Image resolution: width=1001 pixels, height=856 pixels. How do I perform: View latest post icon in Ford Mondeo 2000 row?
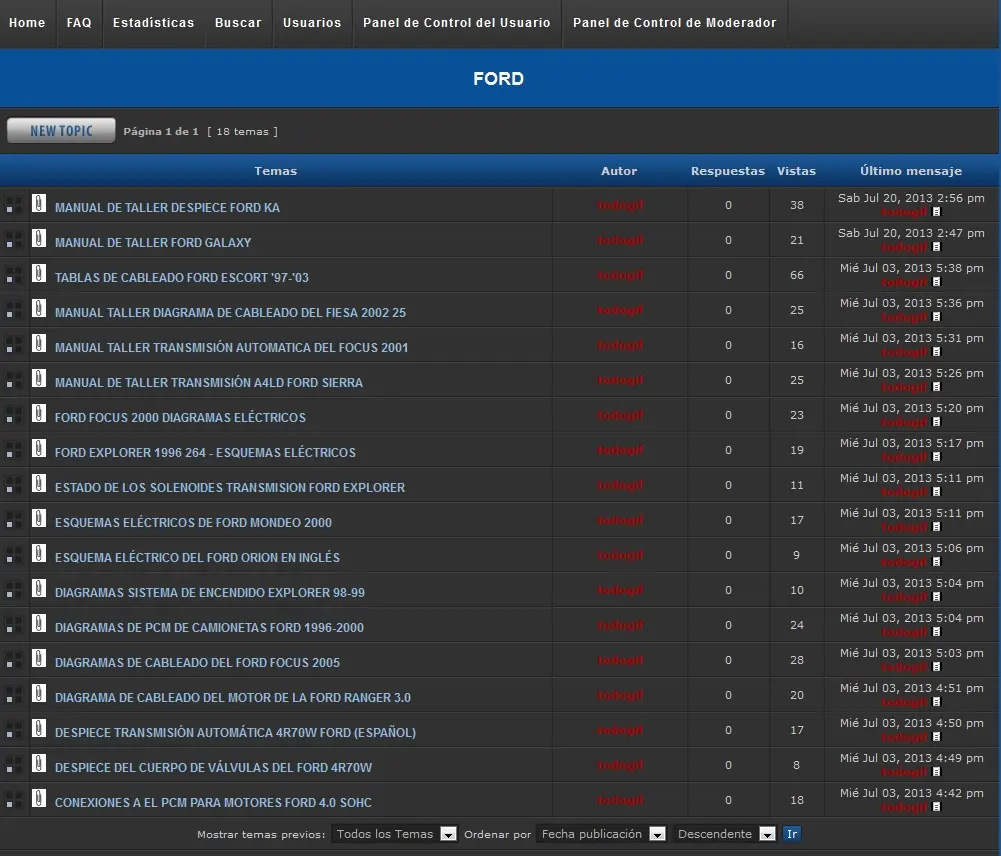point(937,527)
